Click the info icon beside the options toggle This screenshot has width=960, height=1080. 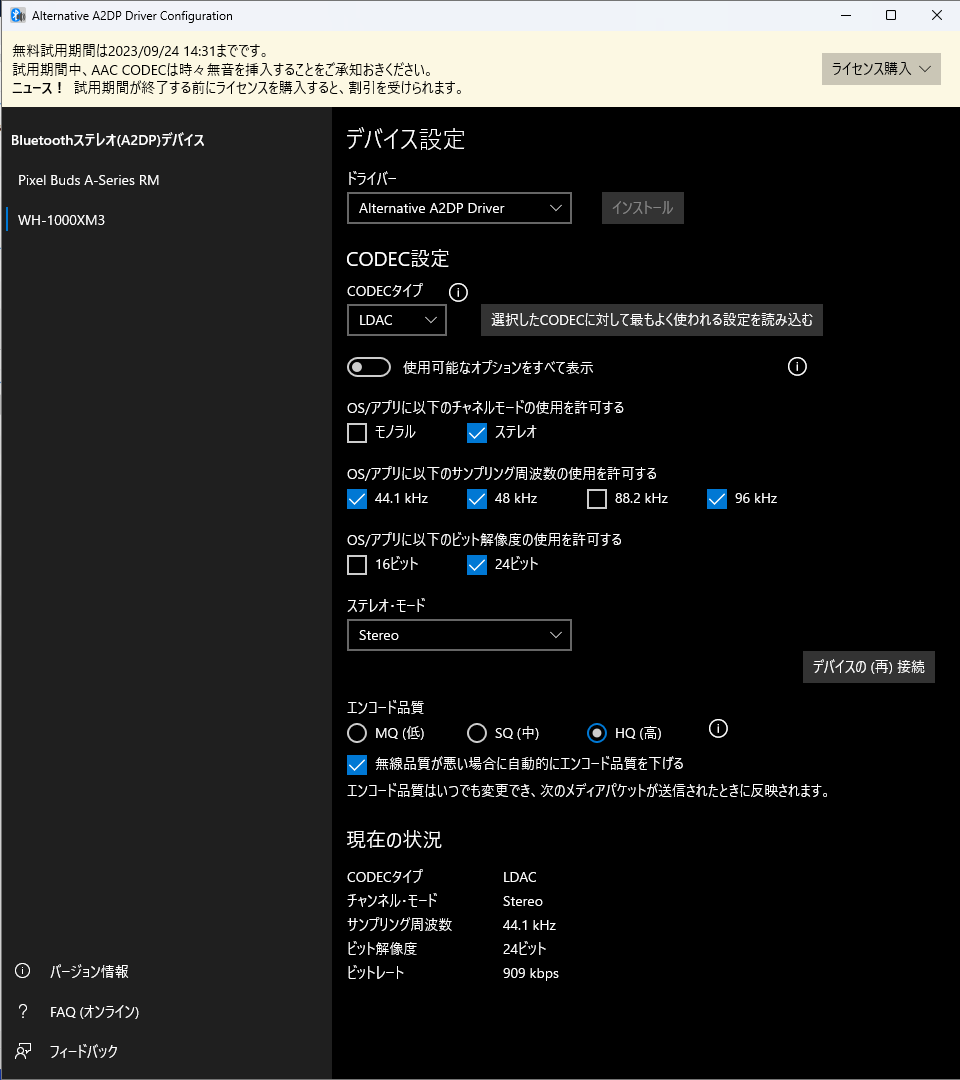(x=797, y=367)
